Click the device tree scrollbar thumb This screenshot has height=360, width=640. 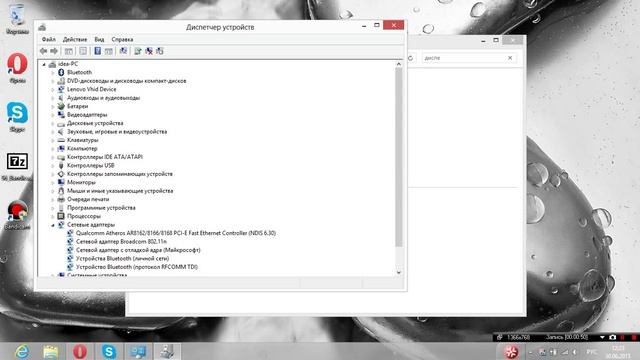pos(399,157)
